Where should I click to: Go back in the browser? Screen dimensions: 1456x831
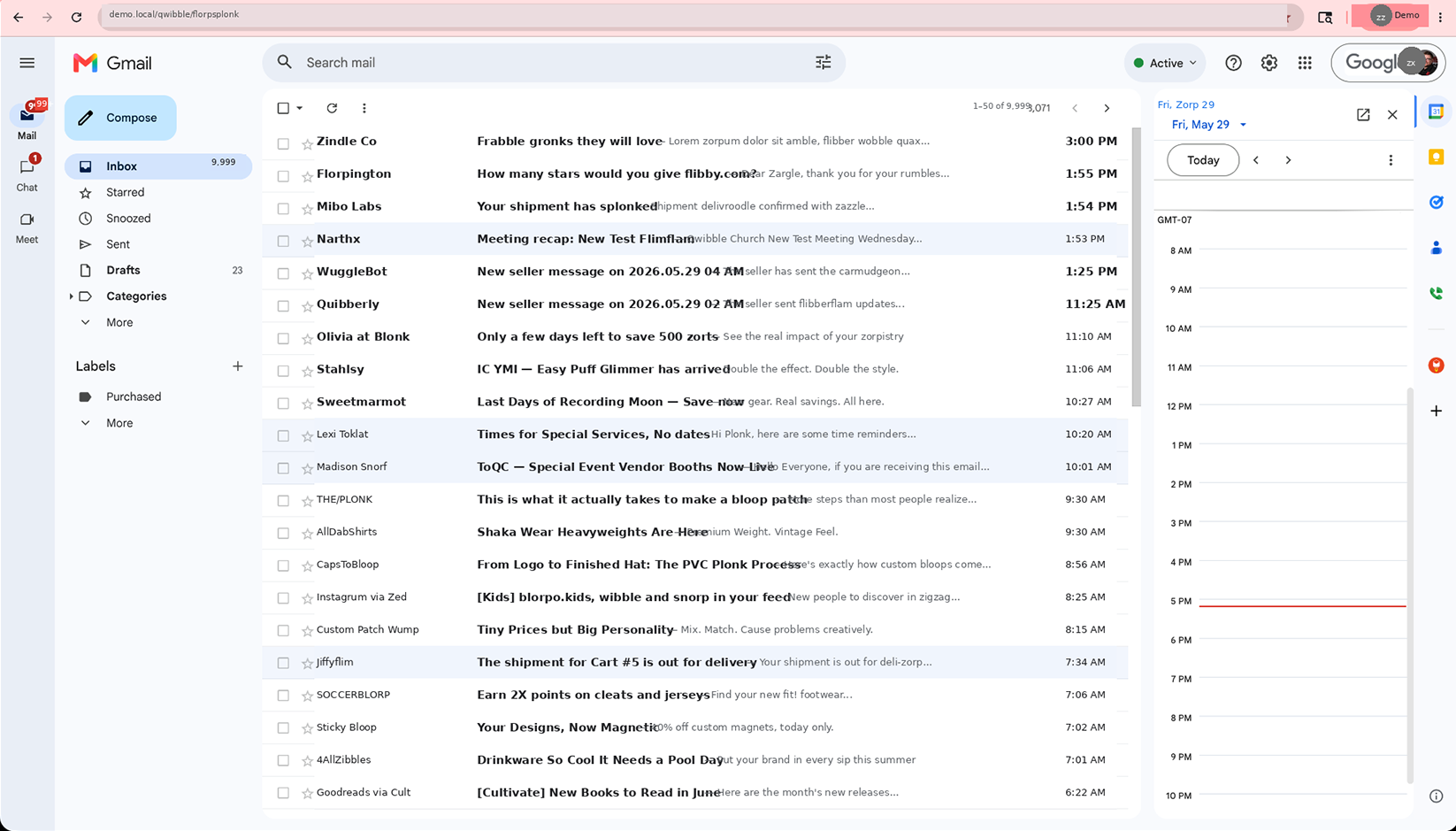coord(18,17)
